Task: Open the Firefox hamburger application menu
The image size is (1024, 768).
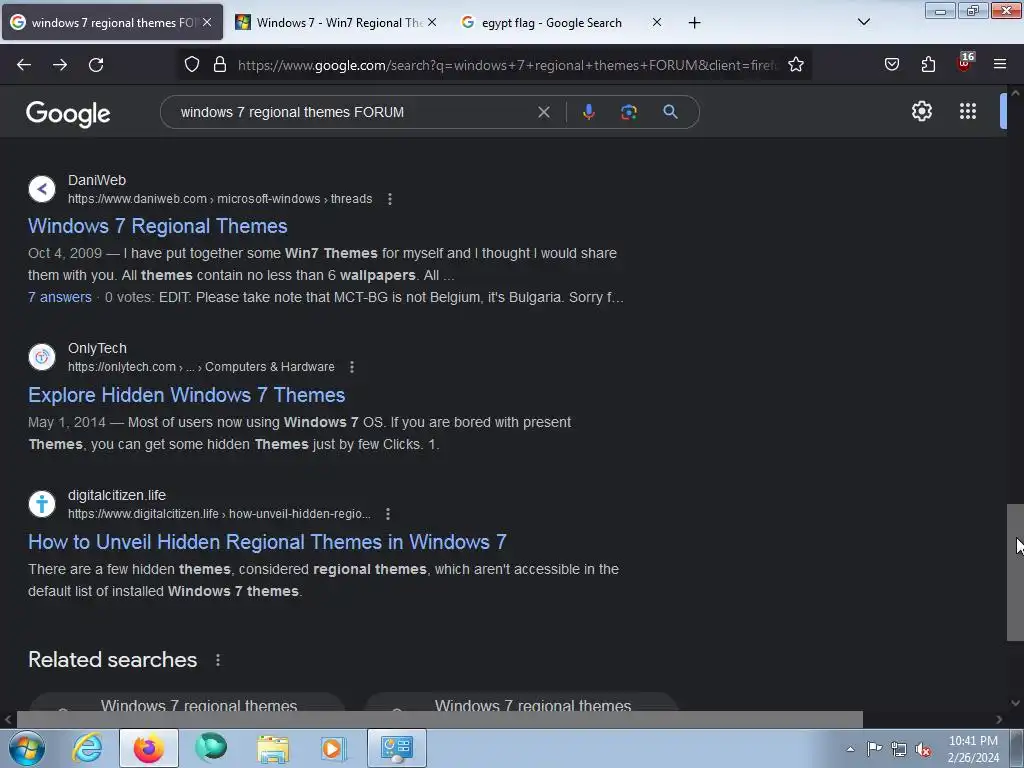Action: point(1000,65)
